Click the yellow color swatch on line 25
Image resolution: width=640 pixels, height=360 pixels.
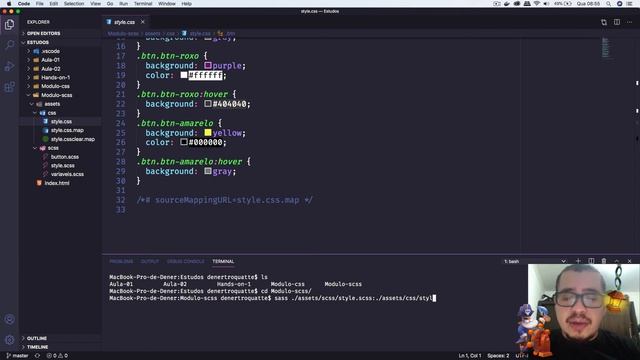coord(208,133)
